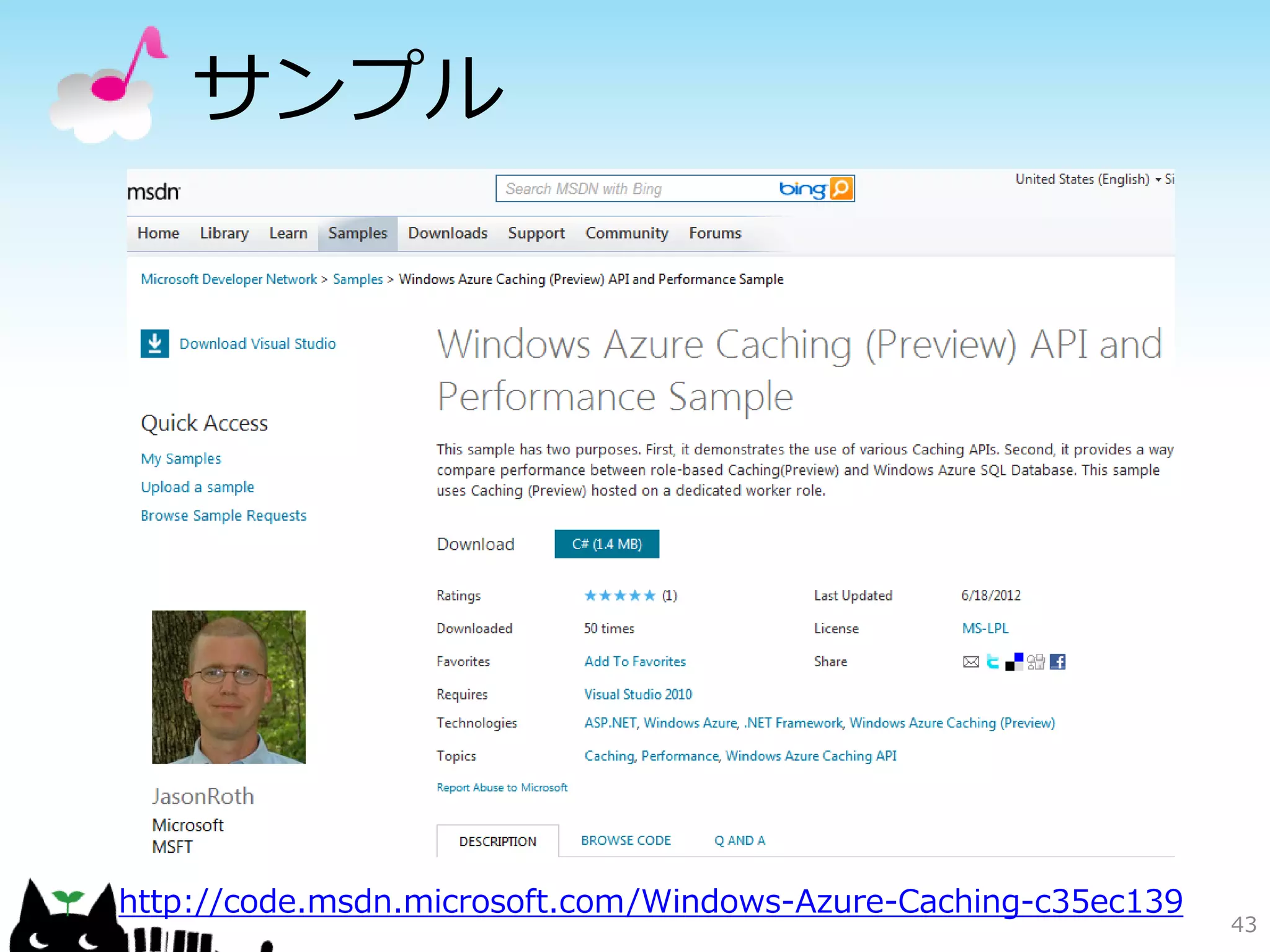
Task: Open the Library menu item
Action: (x=224, y=233)
